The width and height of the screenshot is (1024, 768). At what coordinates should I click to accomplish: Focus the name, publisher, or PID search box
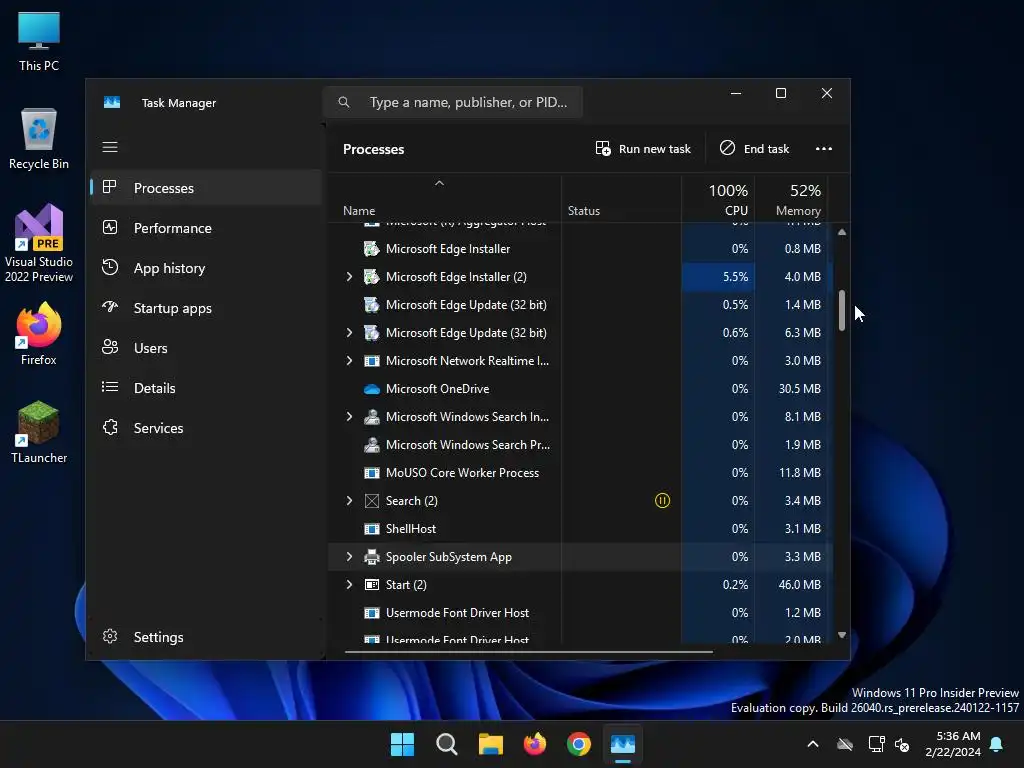[453, 103]
